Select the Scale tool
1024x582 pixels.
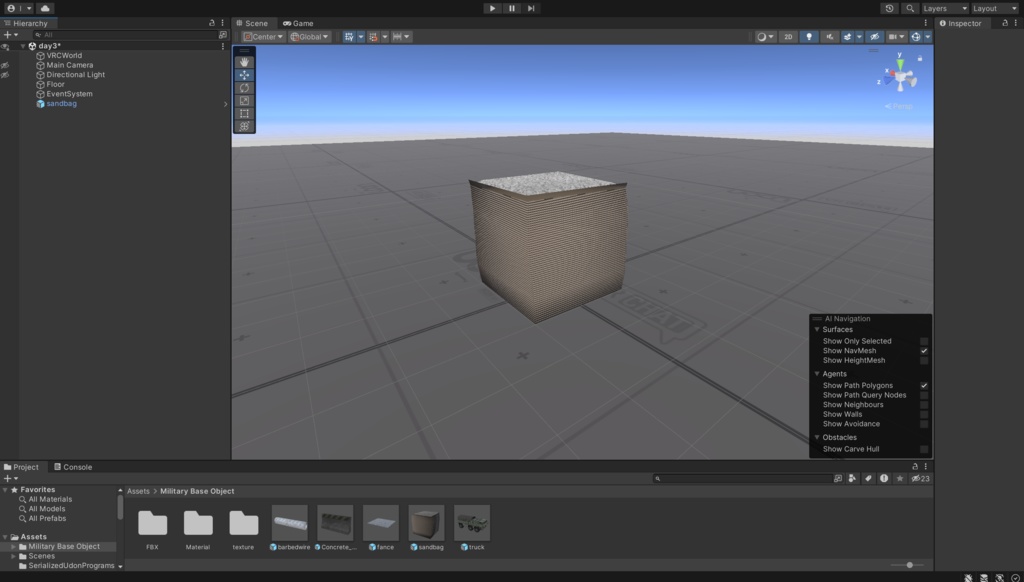[244, 101]
